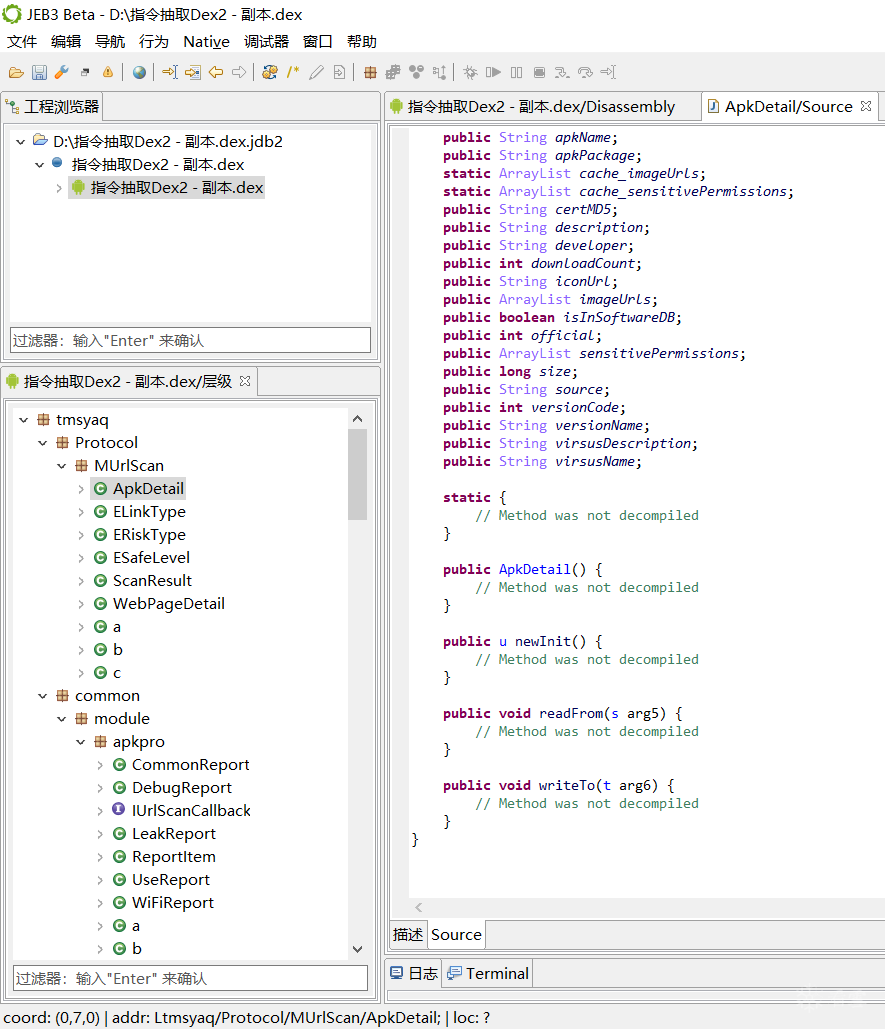Click the debugger pause icon
This screenshot has width=885, height=1029.
click(516, 72)
